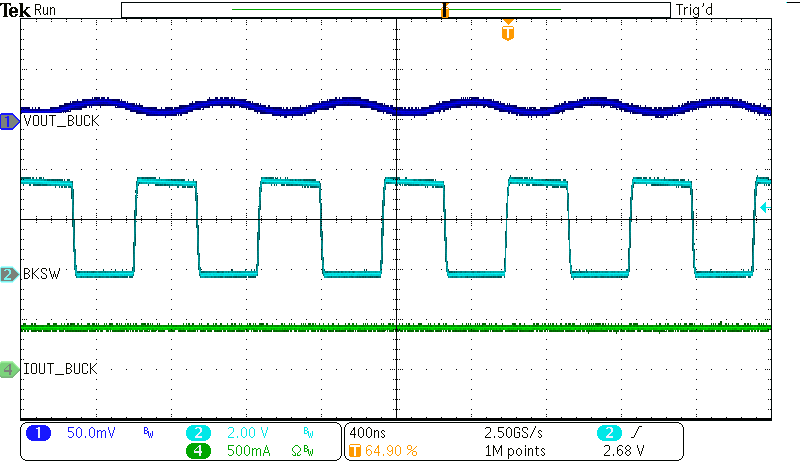The height and width of the screenshot is (463, 800).
Task: Click the orange trigger position T marker
Action: click(x=508, y=33)
